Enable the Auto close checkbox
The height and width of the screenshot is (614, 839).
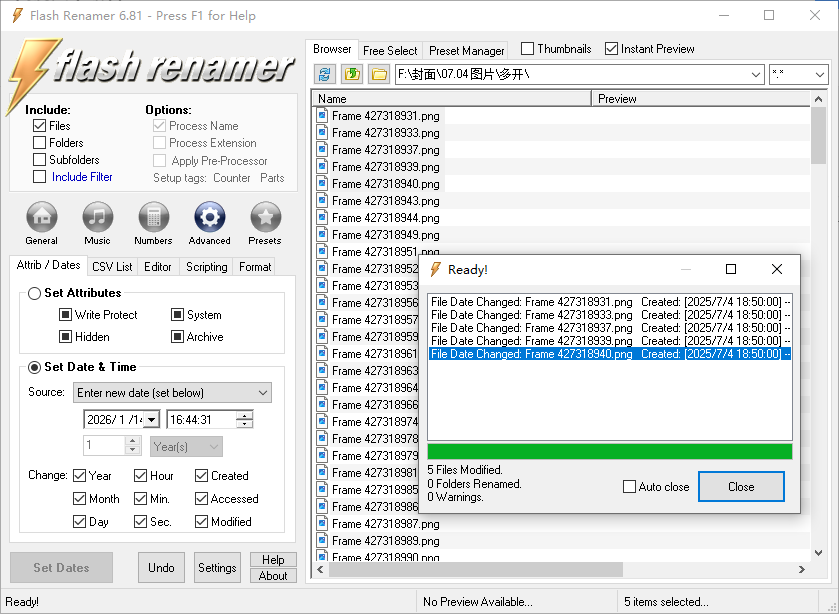click(629, 487)
